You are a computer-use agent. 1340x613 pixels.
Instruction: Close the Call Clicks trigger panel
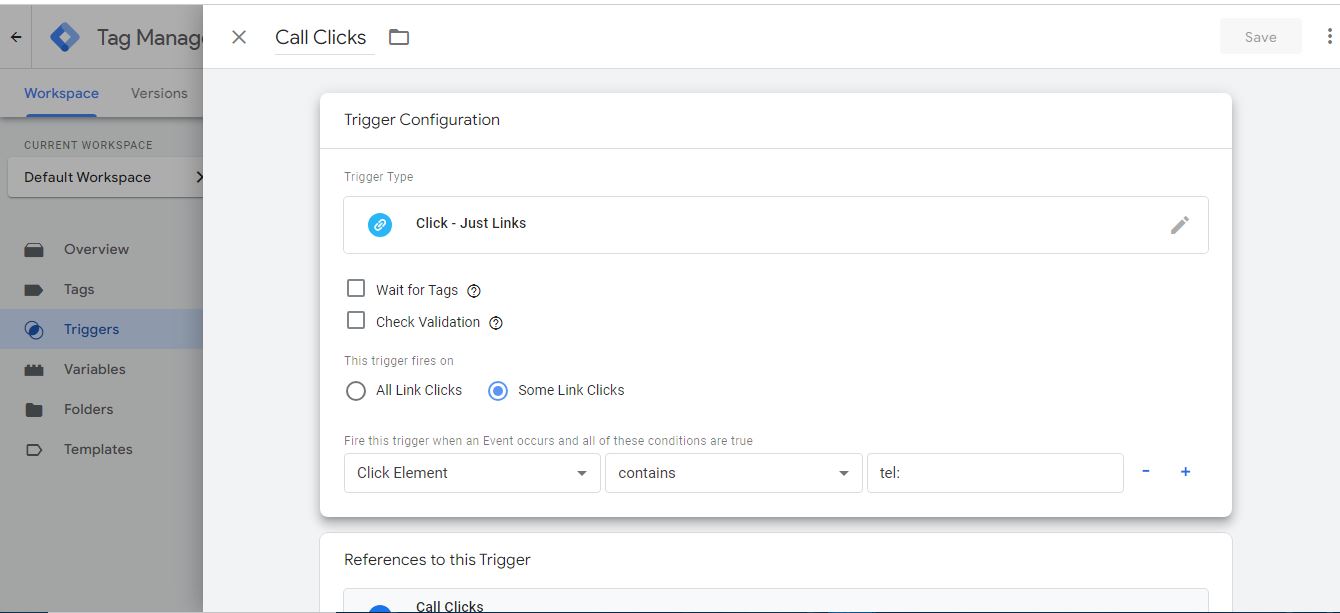239,37
